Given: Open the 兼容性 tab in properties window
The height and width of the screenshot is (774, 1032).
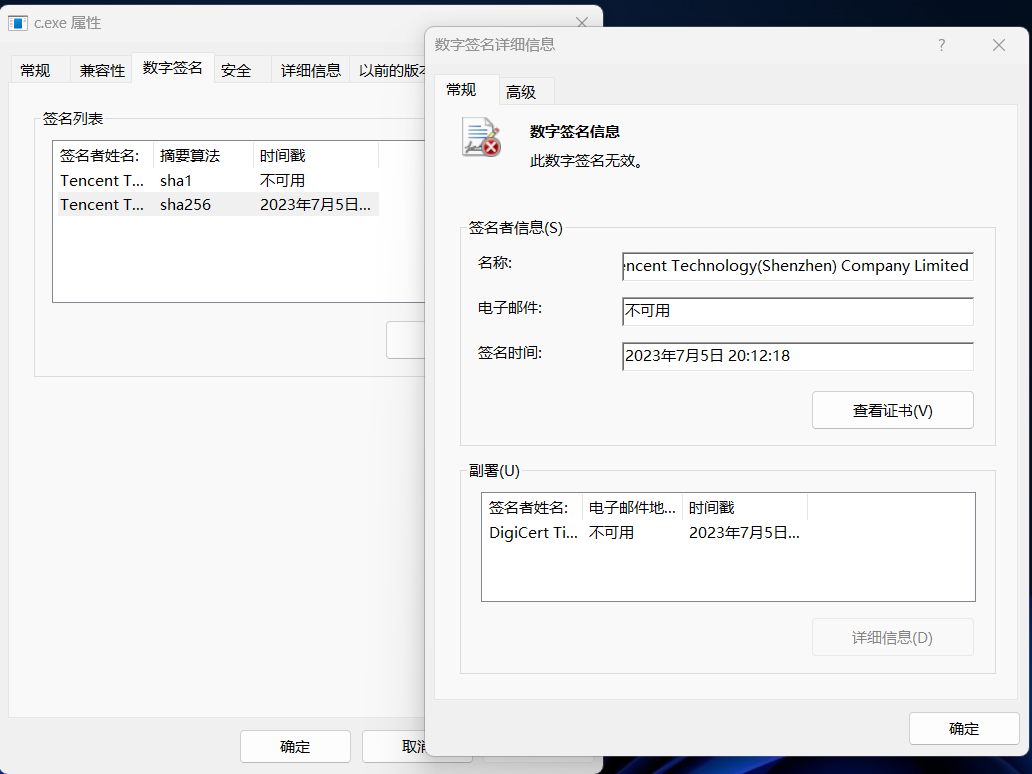Looking at the screenshot, I should [102, 70].
